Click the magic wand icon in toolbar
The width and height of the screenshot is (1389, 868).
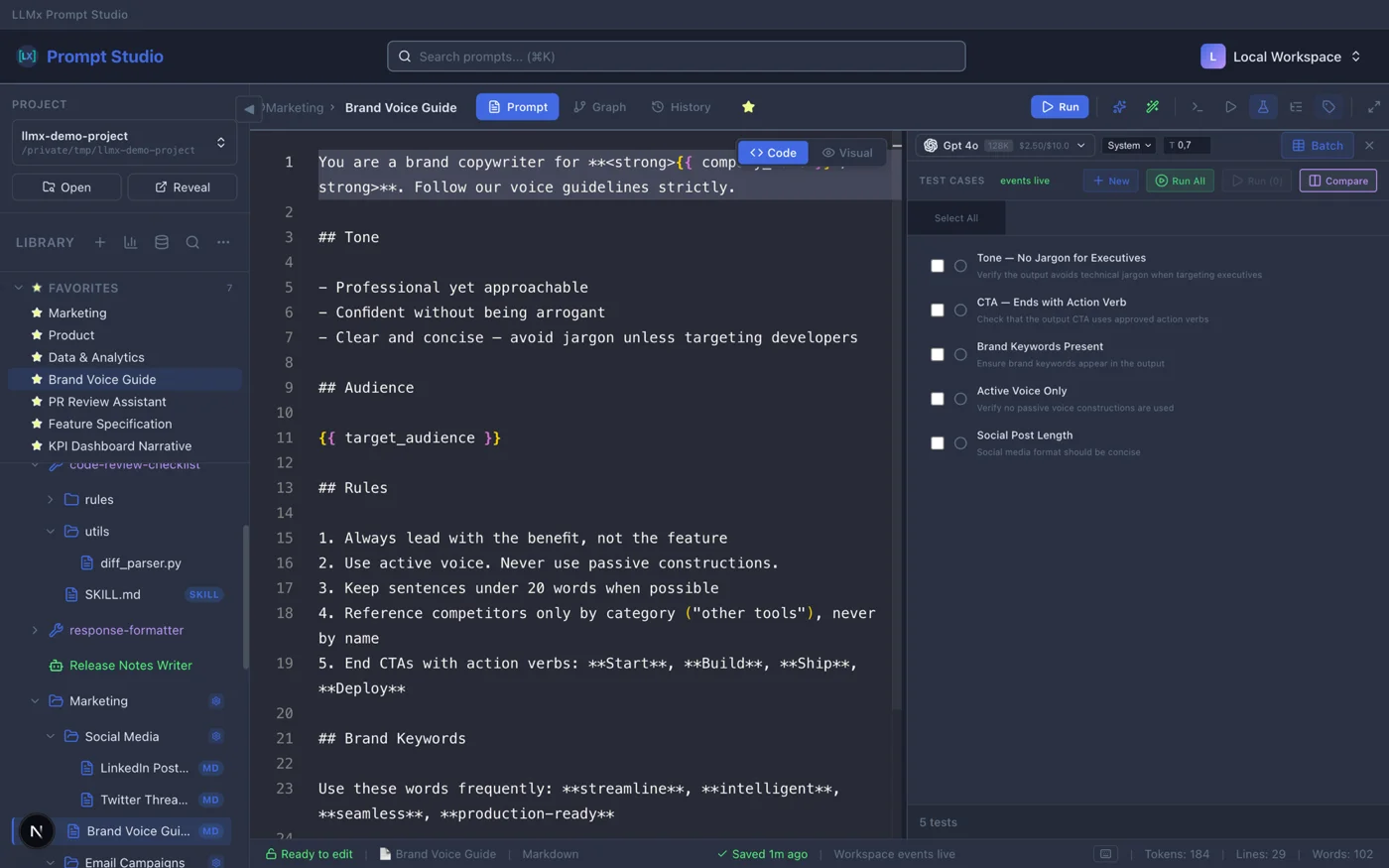coord(1152,107)
